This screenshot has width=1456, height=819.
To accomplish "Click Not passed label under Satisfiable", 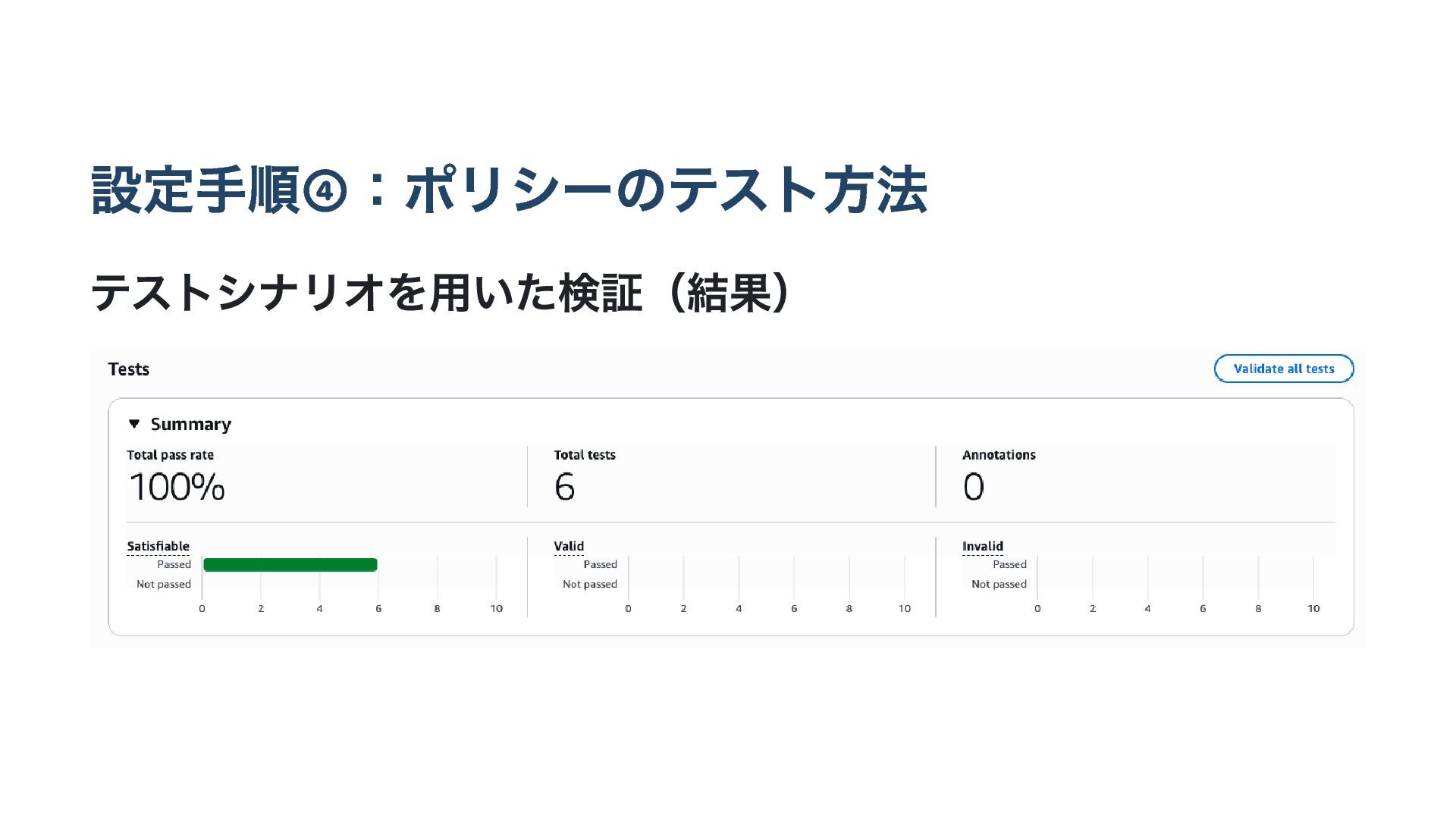I will click(x=164, y=584).
